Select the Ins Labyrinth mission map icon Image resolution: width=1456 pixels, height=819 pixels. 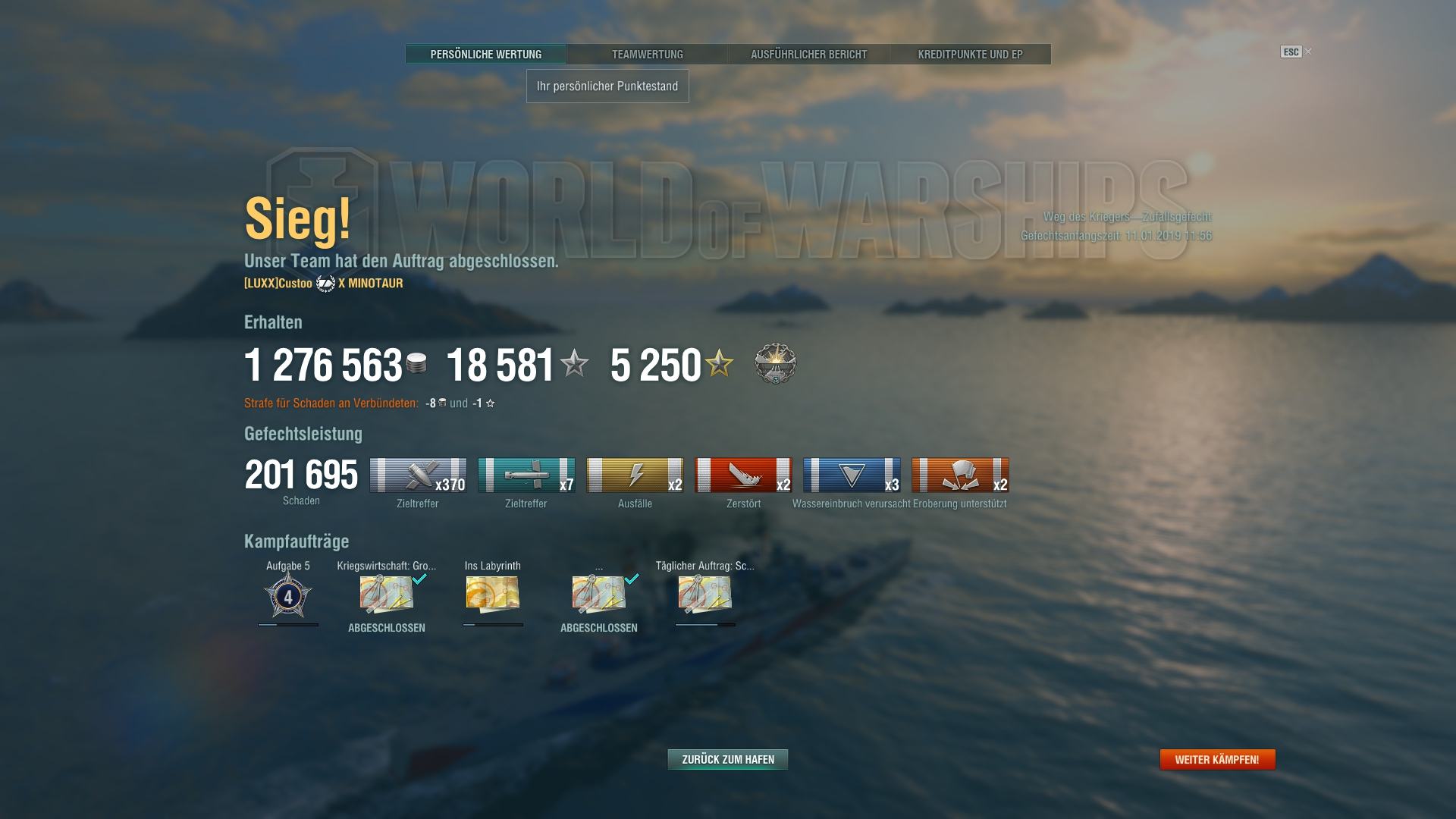click(493, 594)
